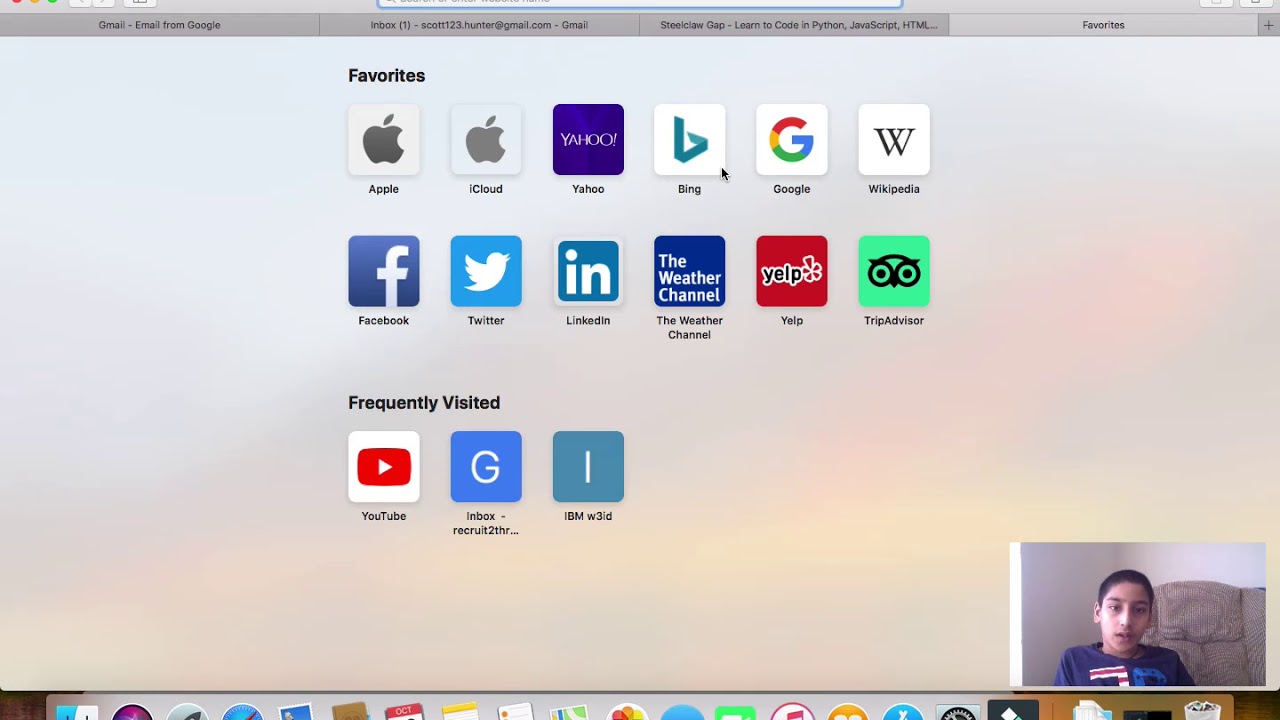1280x720 pixels.
Task: Open YouTube under Frequently Visited
Action: click(x=384, y=467)
